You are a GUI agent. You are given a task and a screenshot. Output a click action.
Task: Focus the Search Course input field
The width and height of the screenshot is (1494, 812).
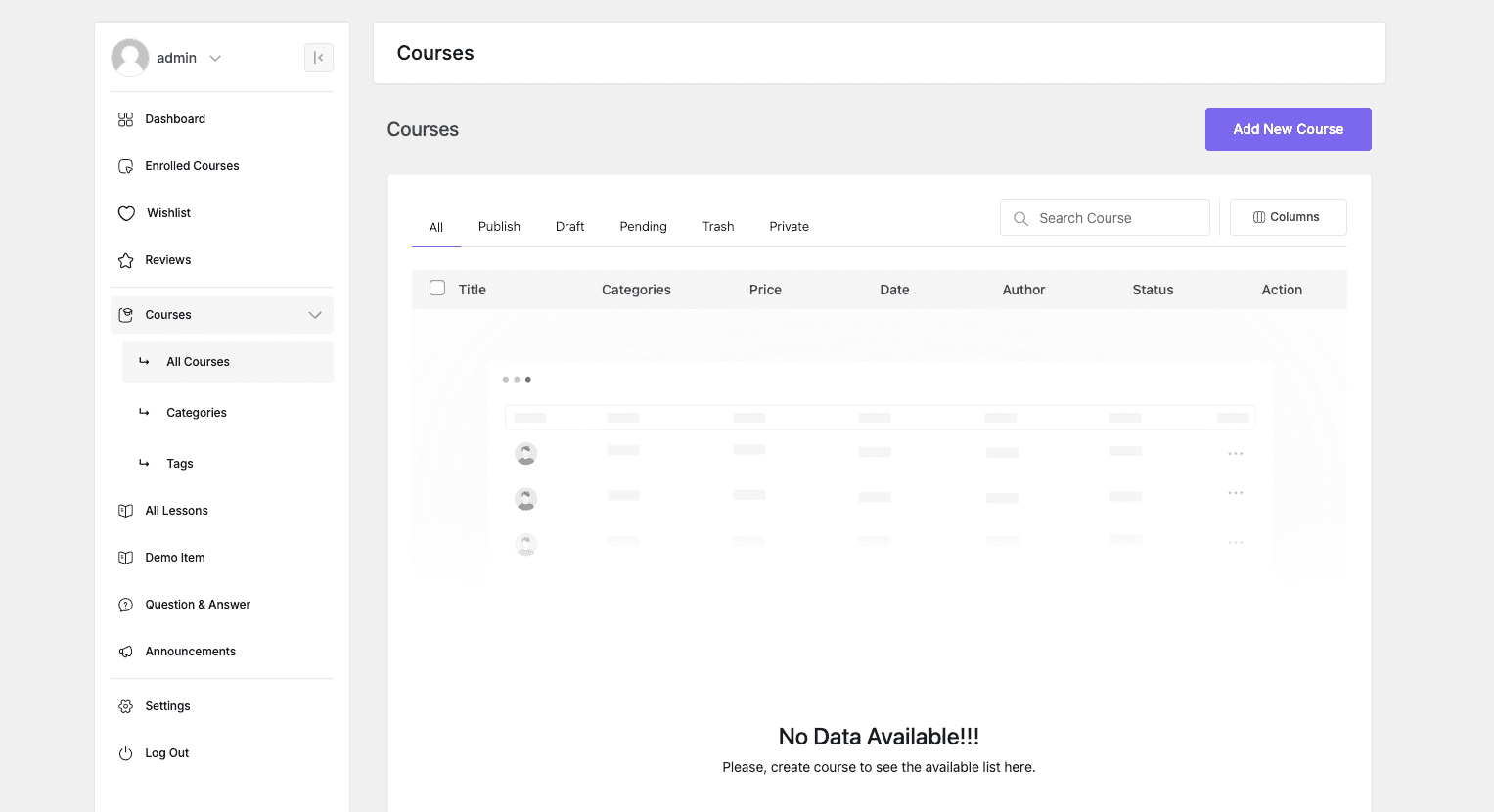[1115, 218]
